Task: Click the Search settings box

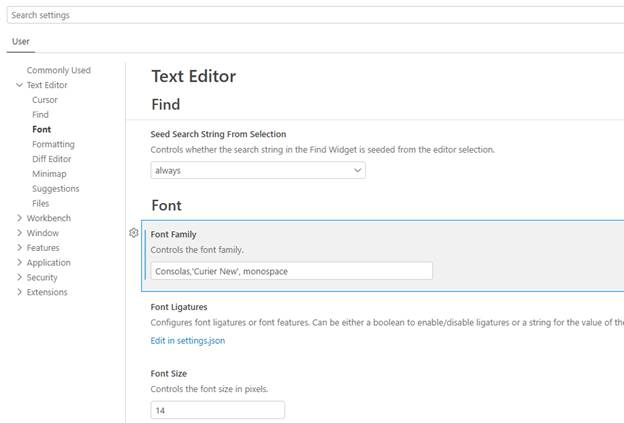Action: coord(312,15)
